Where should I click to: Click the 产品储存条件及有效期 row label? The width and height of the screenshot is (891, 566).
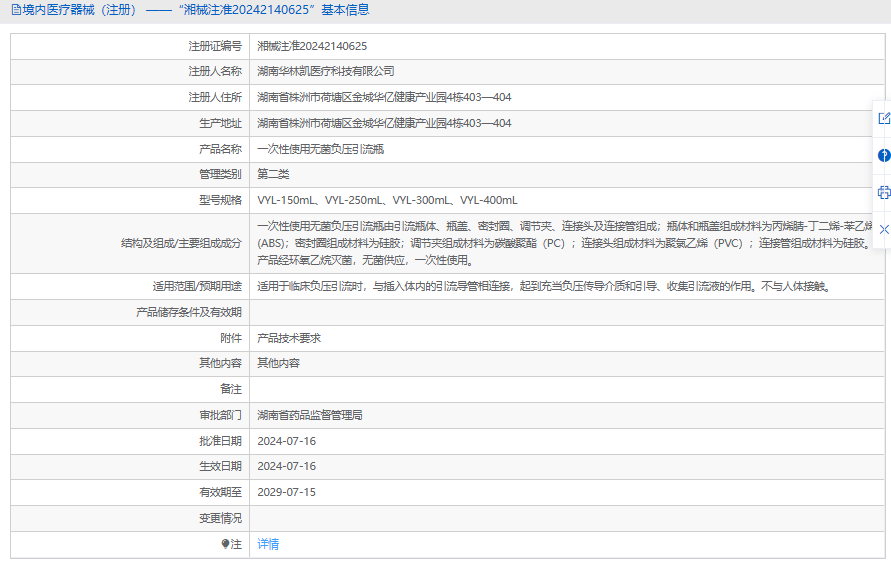(x=189, y=312)
